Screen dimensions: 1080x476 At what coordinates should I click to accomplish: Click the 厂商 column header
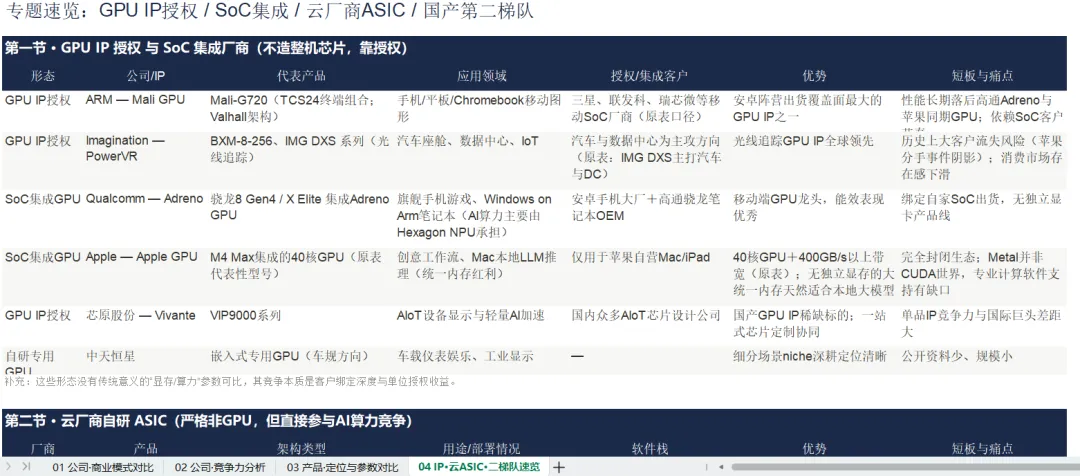[43, 448]
